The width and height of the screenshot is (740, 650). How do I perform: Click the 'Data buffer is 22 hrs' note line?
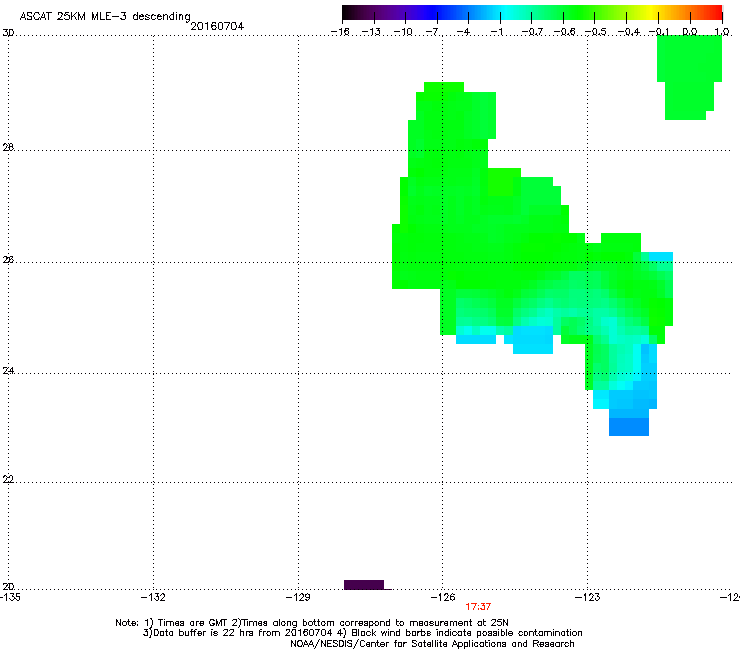(362, 633)
